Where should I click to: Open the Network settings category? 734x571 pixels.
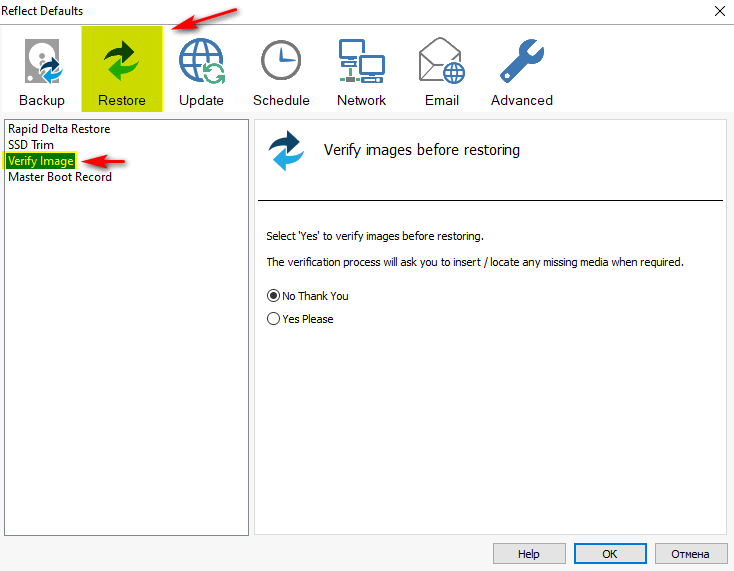[x=361, y=70]
